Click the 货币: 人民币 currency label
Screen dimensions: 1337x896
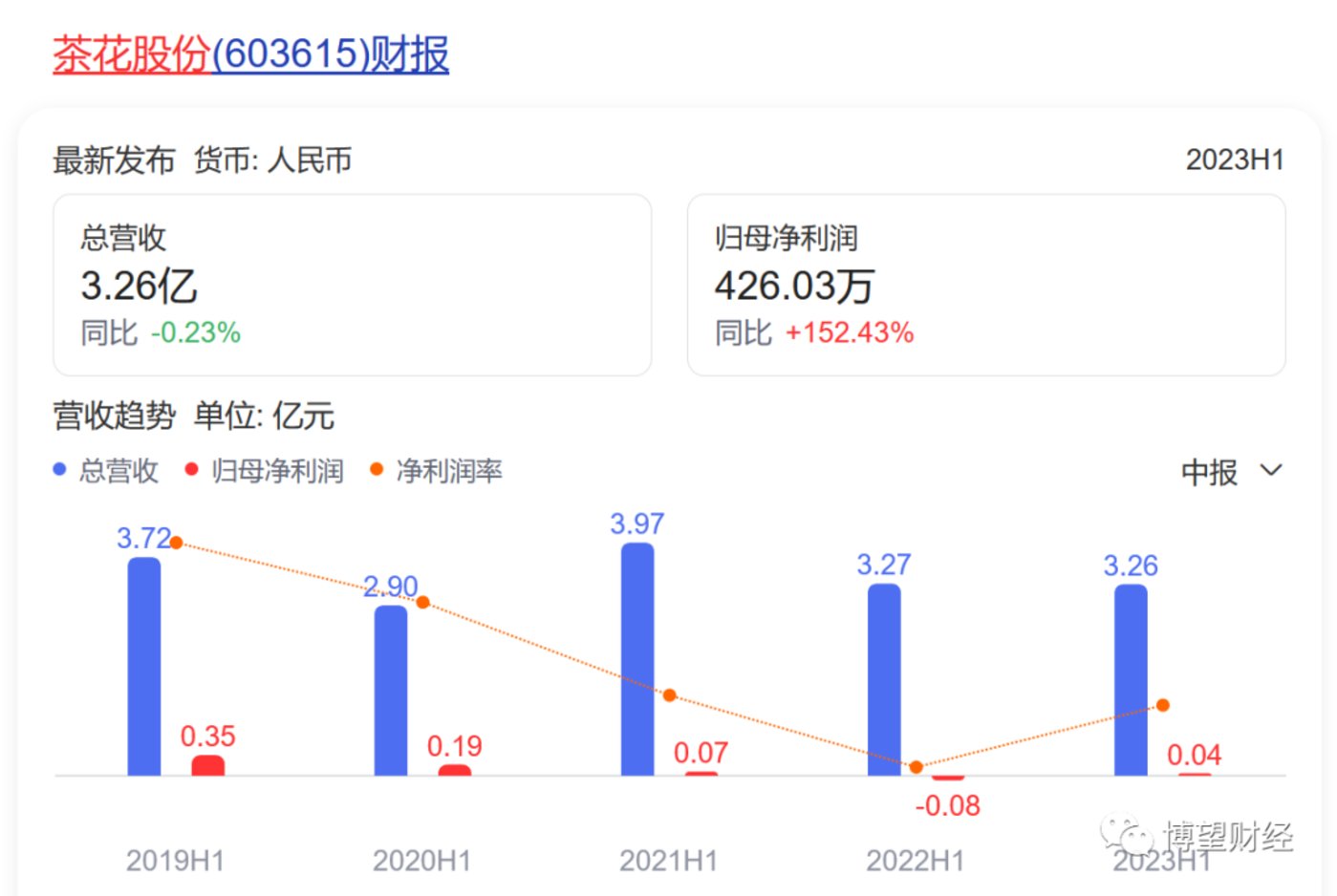click(x=273, y=160)
